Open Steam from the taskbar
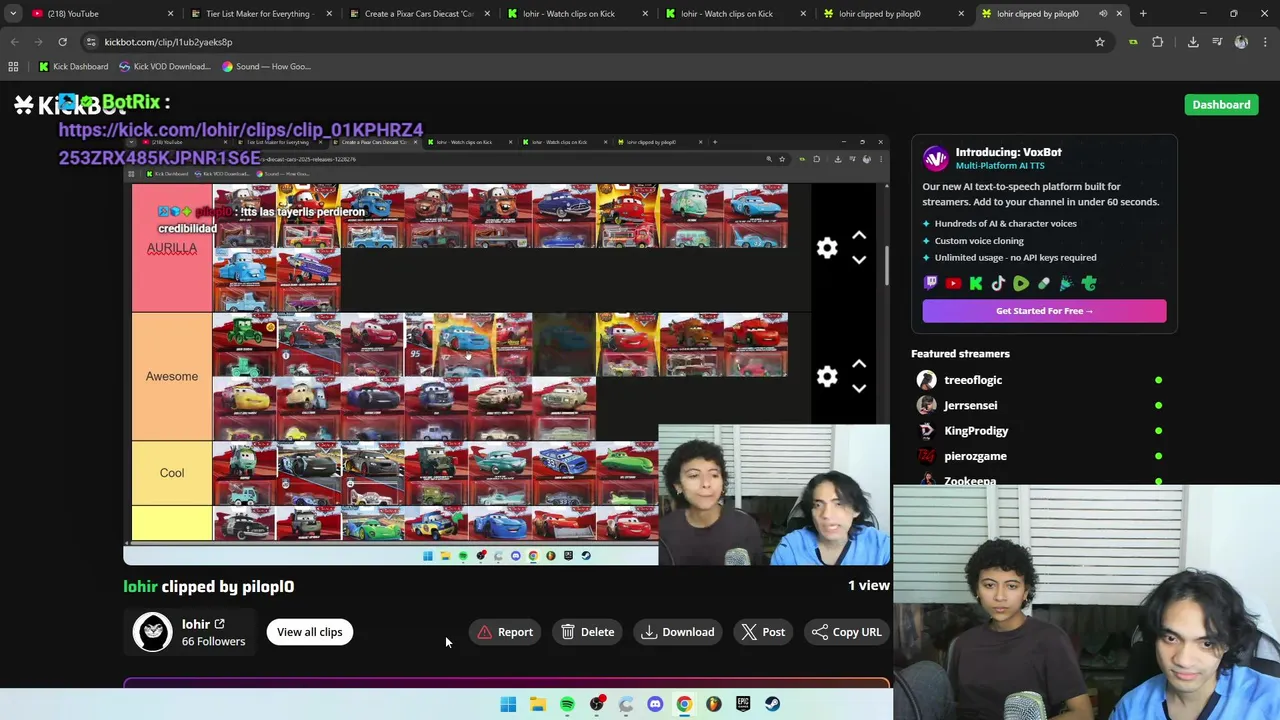Screen dimensions: 1280x720 [x=773, y=704]
